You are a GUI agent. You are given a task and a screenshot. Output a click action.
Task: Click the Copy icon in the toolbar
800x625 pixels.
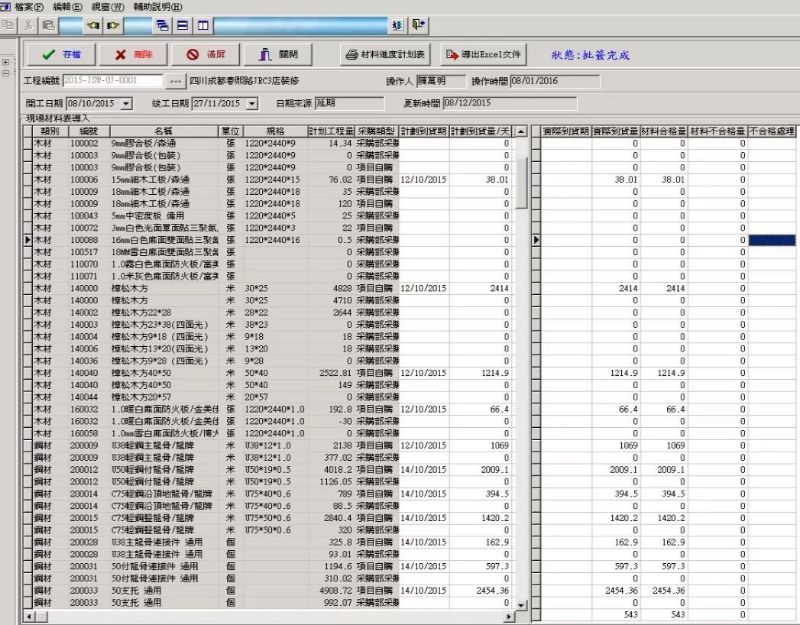9,25
